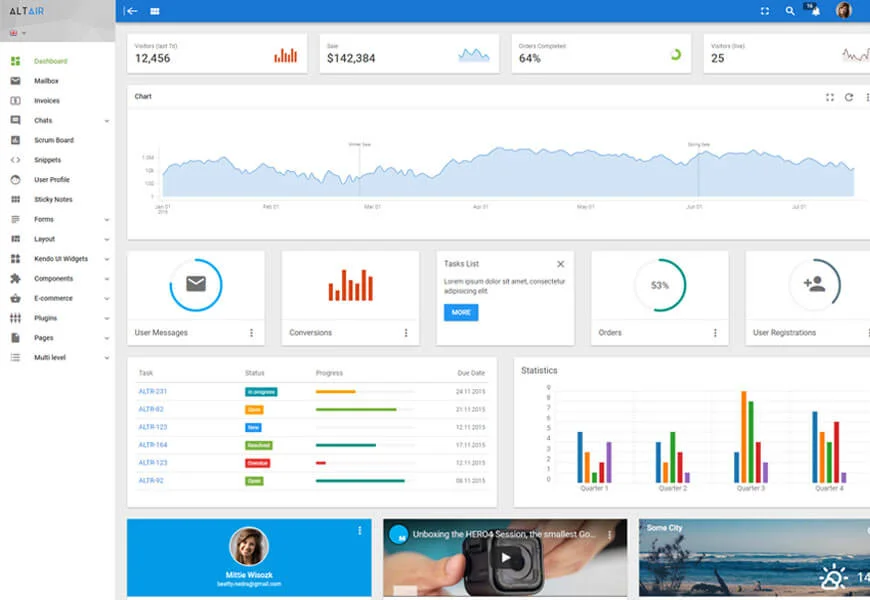Open search using the magnifier icon
This screenshot has width=870, height=600.
click(790, 11)
